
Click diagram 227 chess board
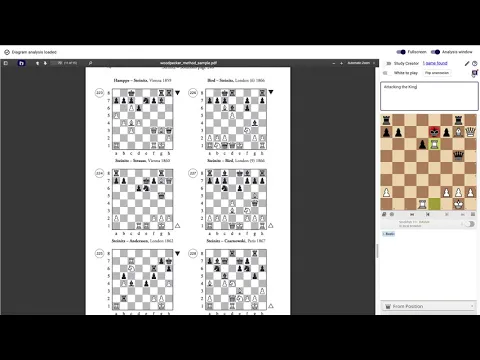click(236, 199)
